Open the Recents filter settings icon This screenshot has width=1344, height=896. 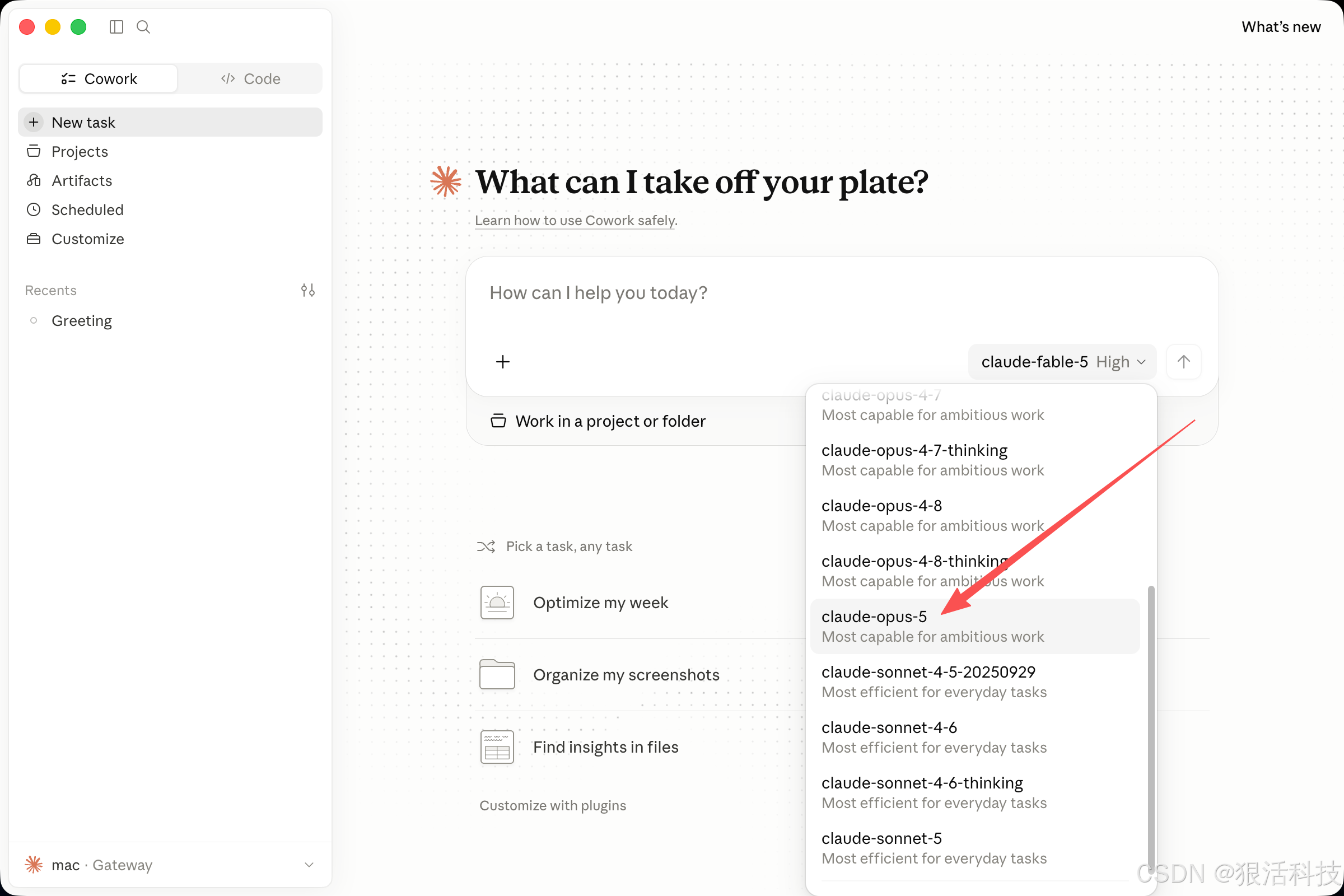(308, 290)
